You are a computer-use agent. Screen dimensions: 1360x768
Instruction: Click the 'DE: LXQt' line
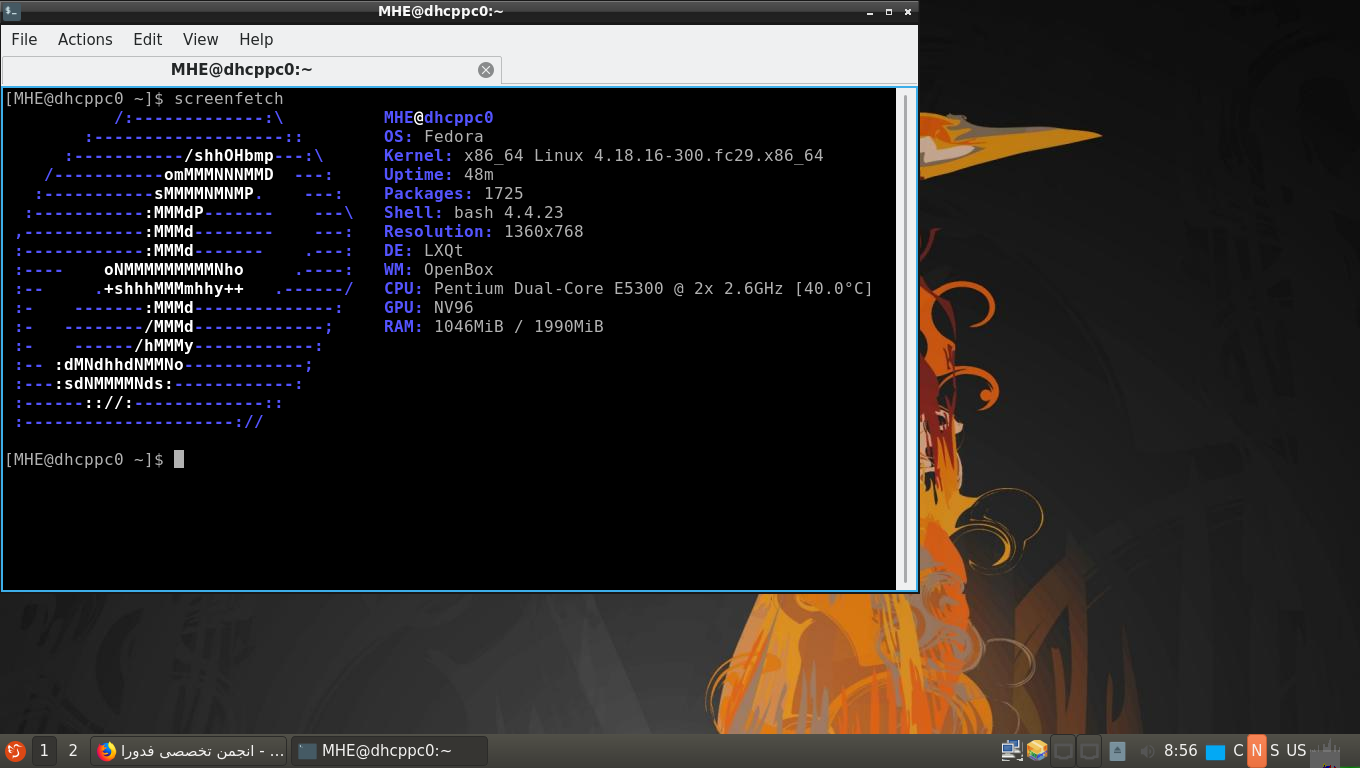click(x=424, y=250)
